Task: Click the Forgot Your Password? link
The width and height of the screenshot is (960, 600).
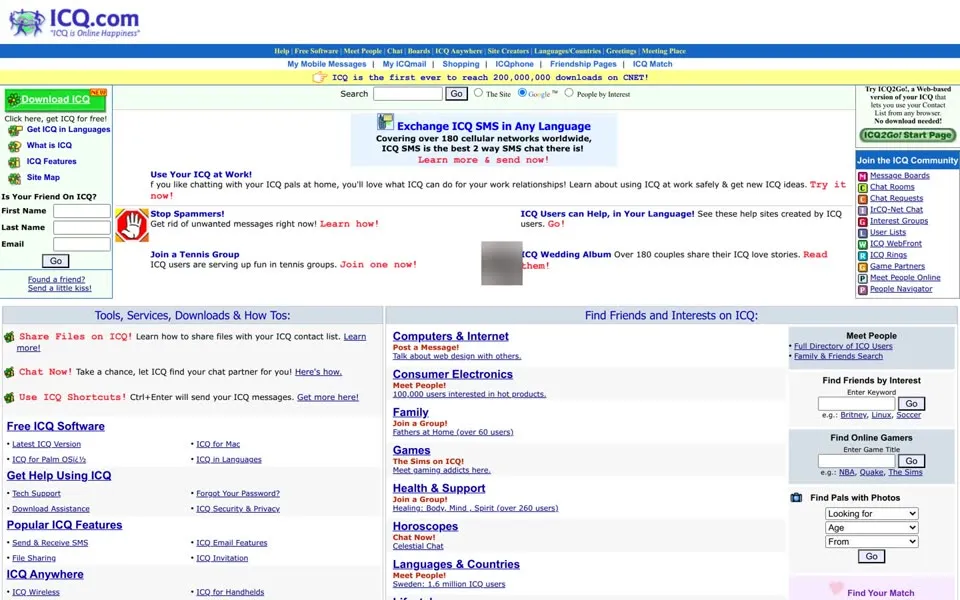Action: [x=238, y=493]
